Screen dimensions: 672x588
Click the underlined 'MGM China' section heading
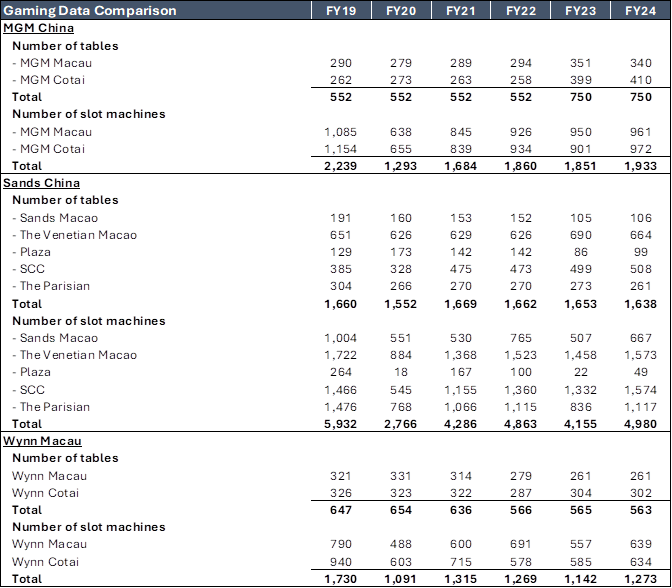pyautogui.click(x=39, y=28)
